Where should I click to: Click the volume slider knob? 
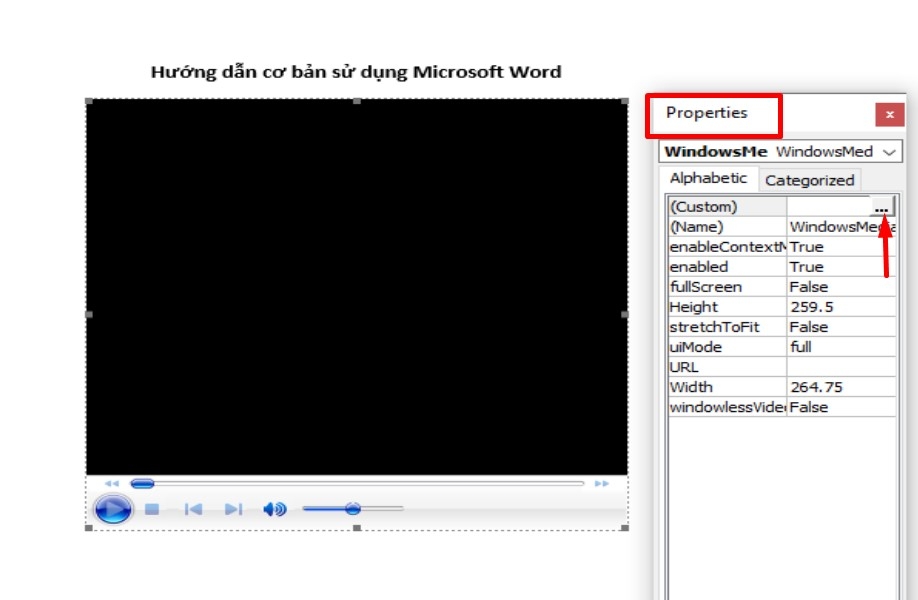point(352,509)
